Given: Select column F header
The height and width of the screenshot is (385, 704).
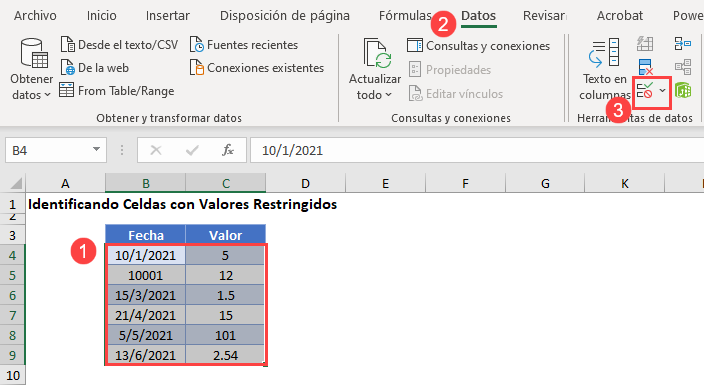Looking at the screenshot, I should [465, 183].
